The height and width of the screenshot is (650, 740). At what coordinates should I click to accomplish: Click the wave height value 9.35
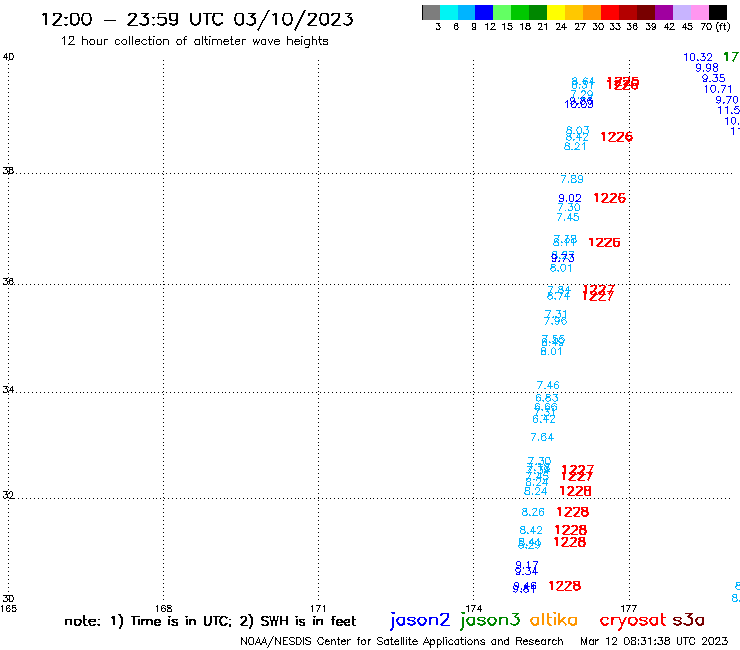click(x=713, y=78)
